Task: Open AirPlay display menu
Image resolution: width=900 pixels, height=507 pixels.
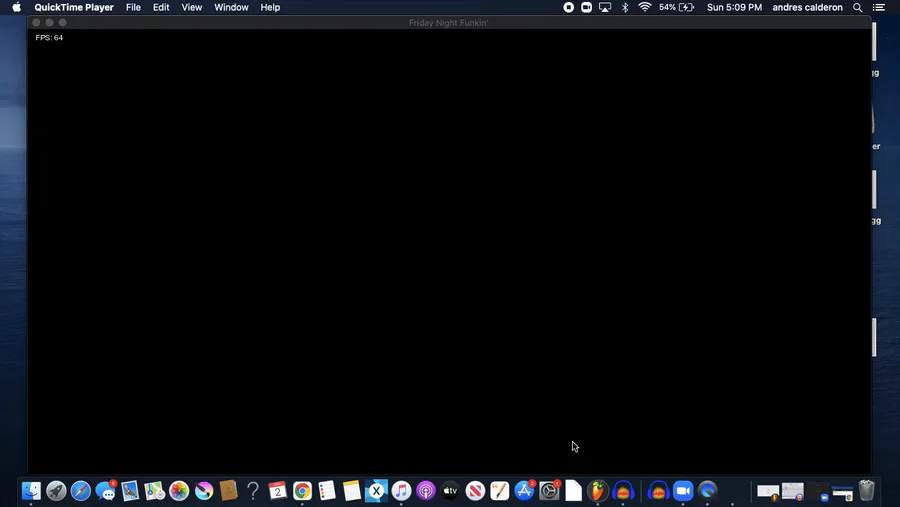Action: [605, 7]
